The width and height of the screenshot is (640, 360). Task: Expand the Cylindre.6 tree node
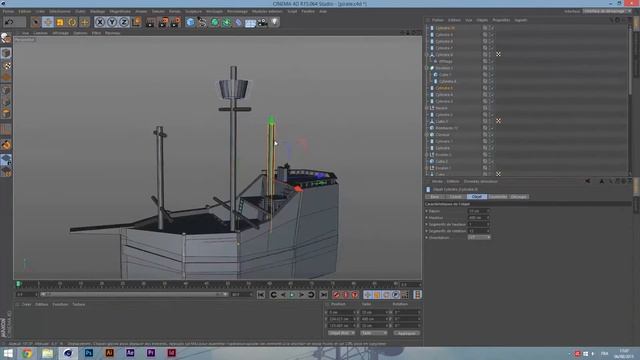(427, 54)
